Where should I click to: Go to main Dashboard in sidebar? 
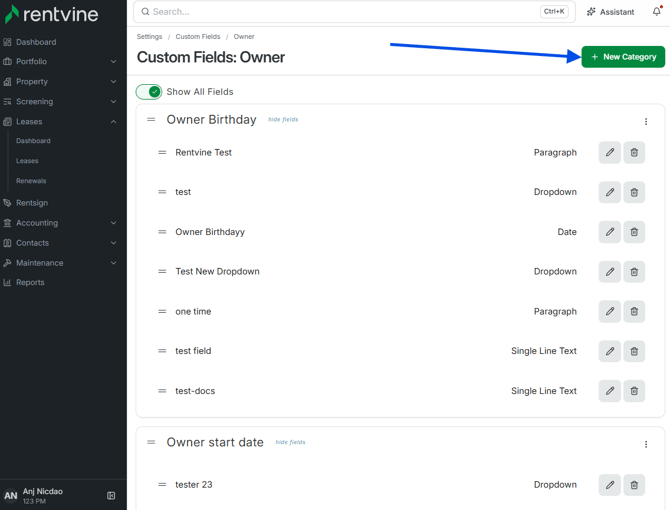click(x=36, y=42)
